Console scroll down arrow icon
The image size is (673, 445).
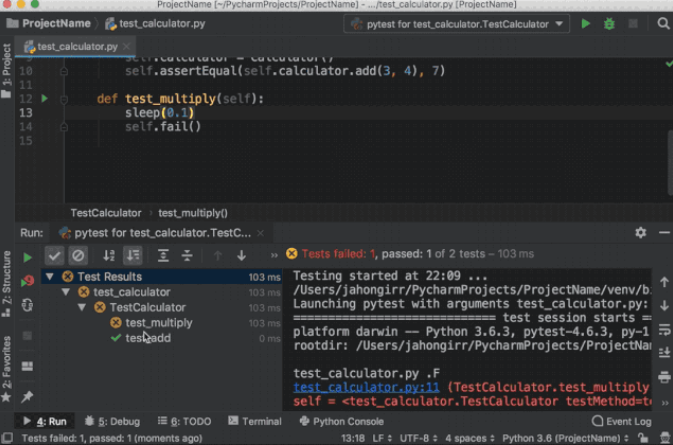(664, 306)
